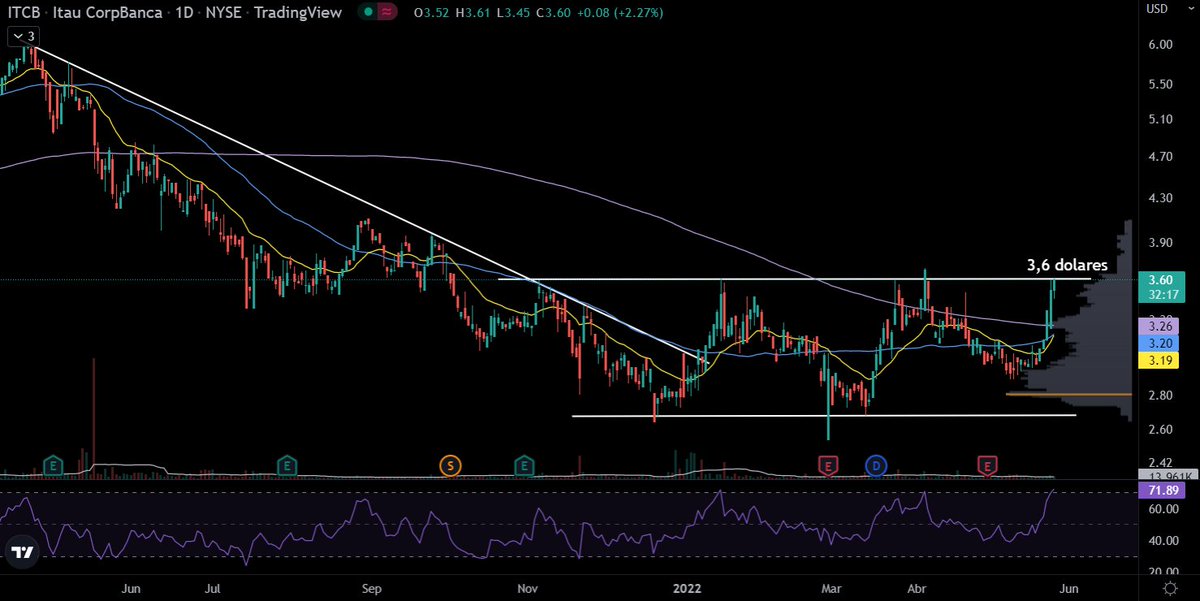Click the '4.70' price axis label

pos(1160,158)
